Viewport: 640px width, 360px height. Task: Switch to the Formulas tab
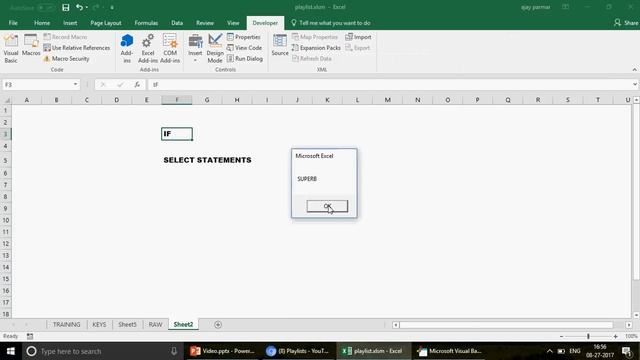point(146,23)
